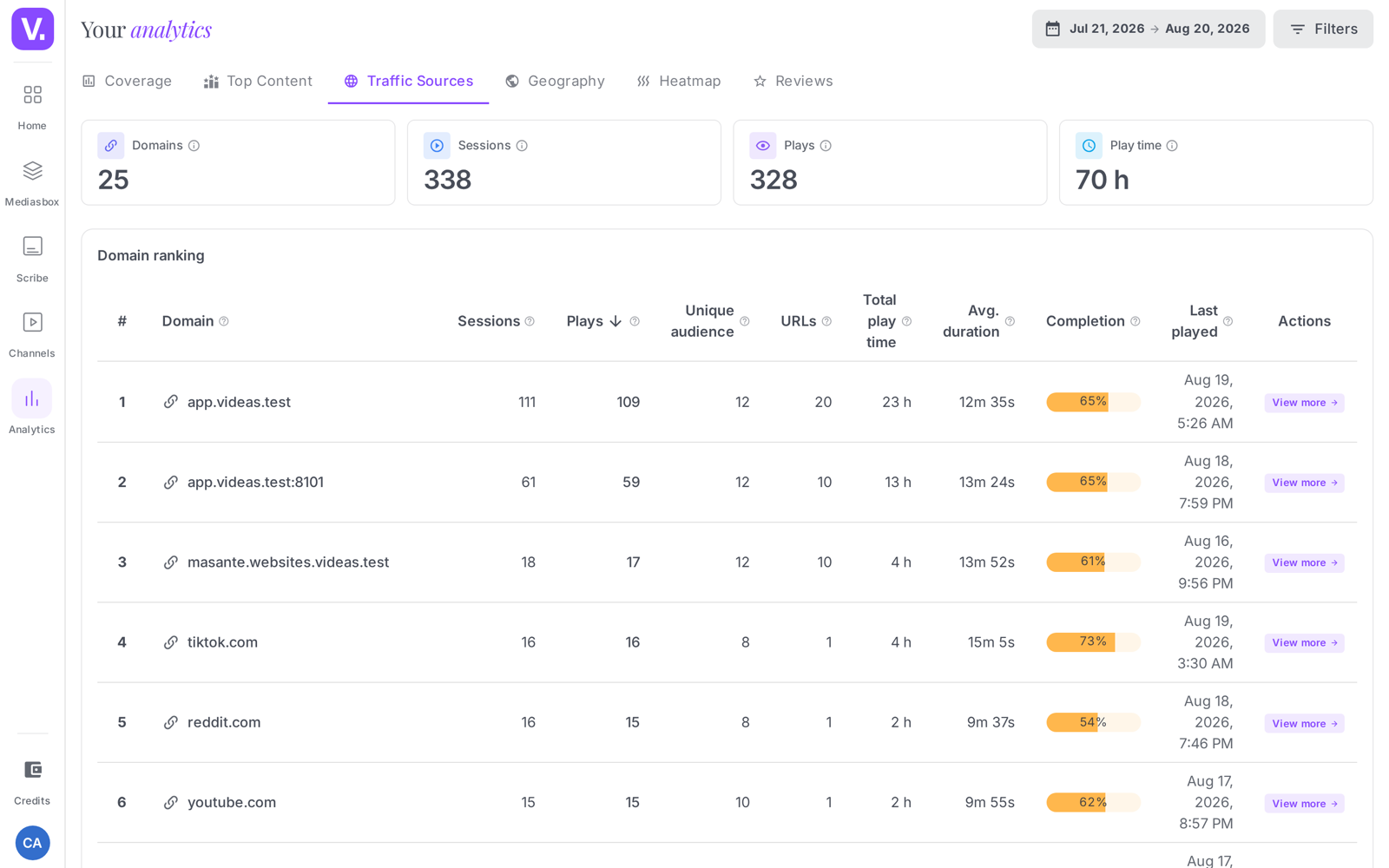Viewport: 1389px width, 868px height.
Task: Click the Sessions column help icon
Action: click(530, 321)
